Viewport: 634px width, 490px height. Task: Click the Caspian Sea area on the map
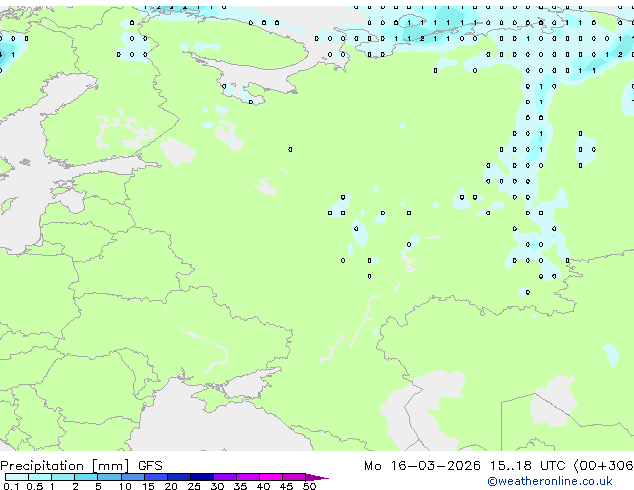(x=404, y=416)
